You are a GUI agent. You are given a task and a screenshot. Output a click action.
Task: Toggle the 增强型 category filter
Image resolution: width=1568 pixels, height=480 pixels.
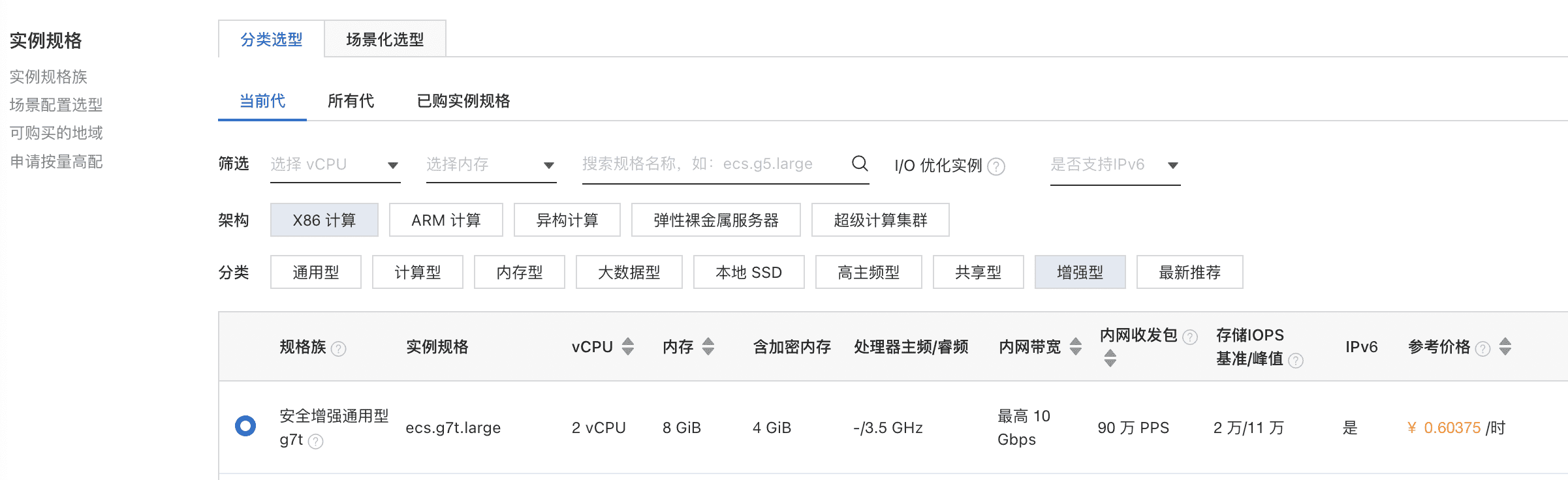1080,273
